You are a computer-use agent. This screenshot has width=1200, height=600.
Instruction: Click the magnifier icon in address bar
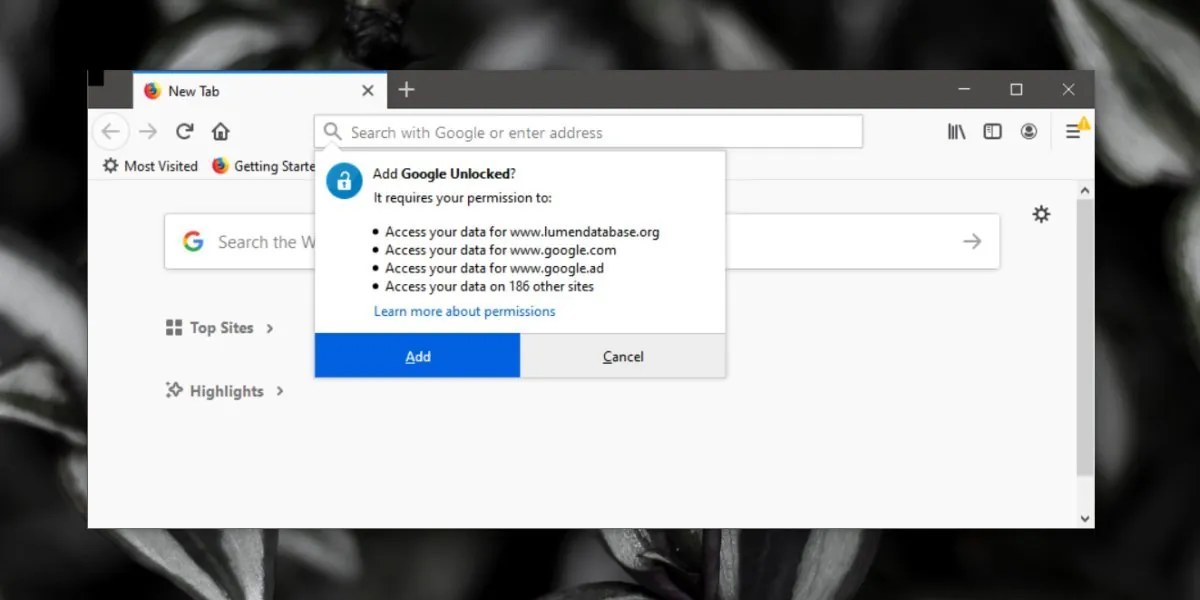[333, 132]
